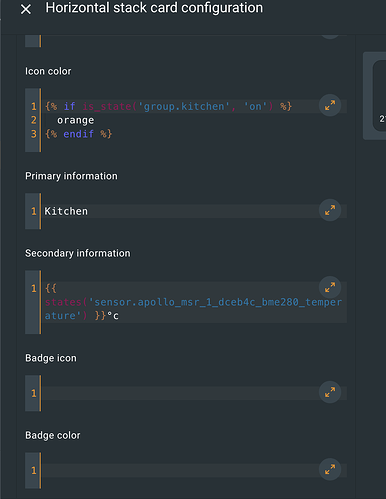The width and height of the screenshot is (386, 499).
Task: Click the 'Kitchen' primary information text
Action: (66, 211)
